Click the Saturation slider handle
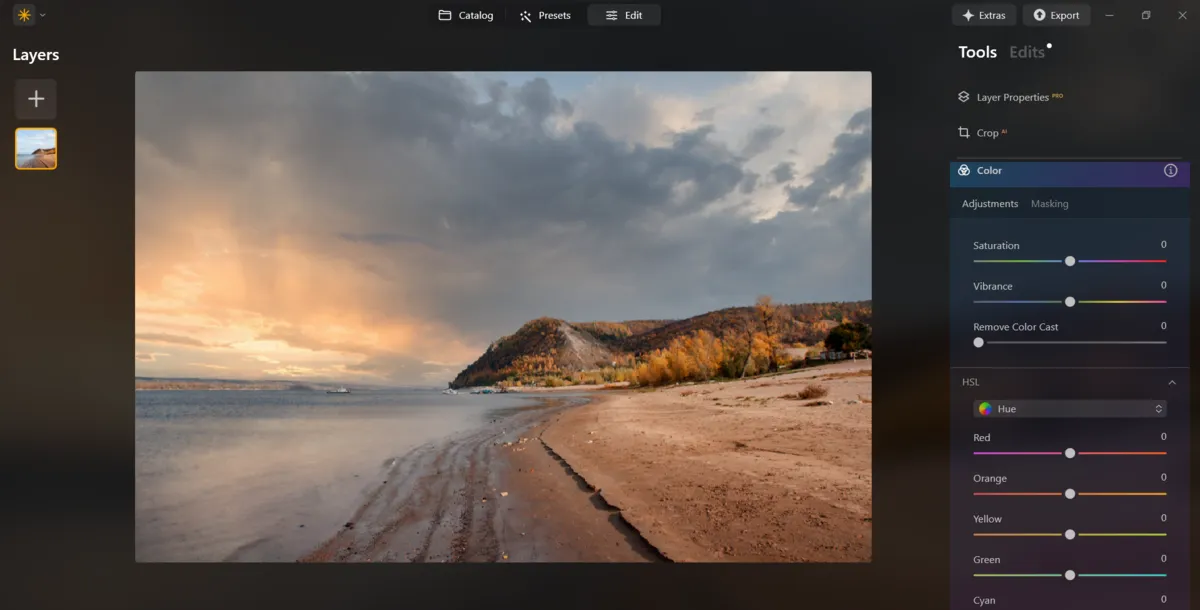Screen dimensions: 1200x610 pos(1070,261)
